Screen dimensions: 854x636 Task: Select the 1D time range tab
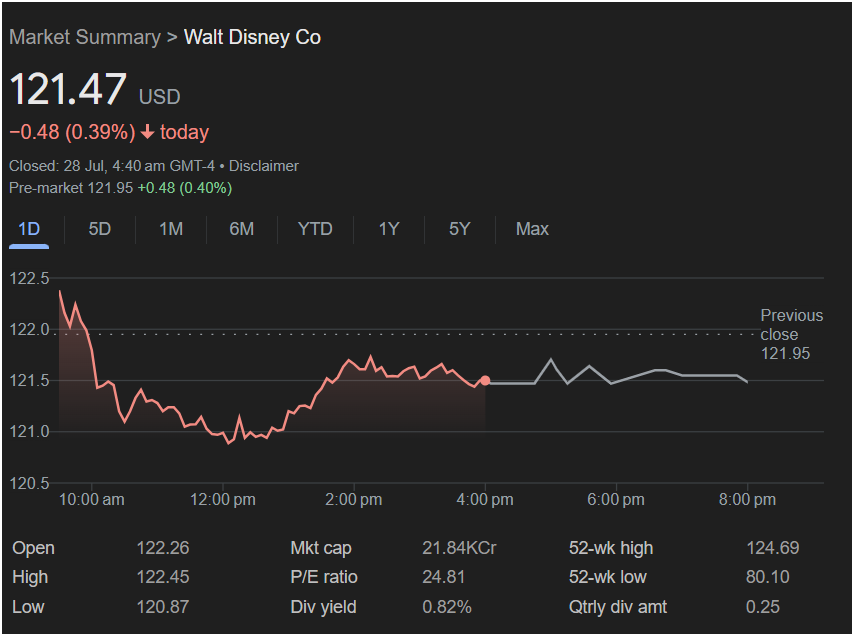pyautogui.click(x=29, y=229)
